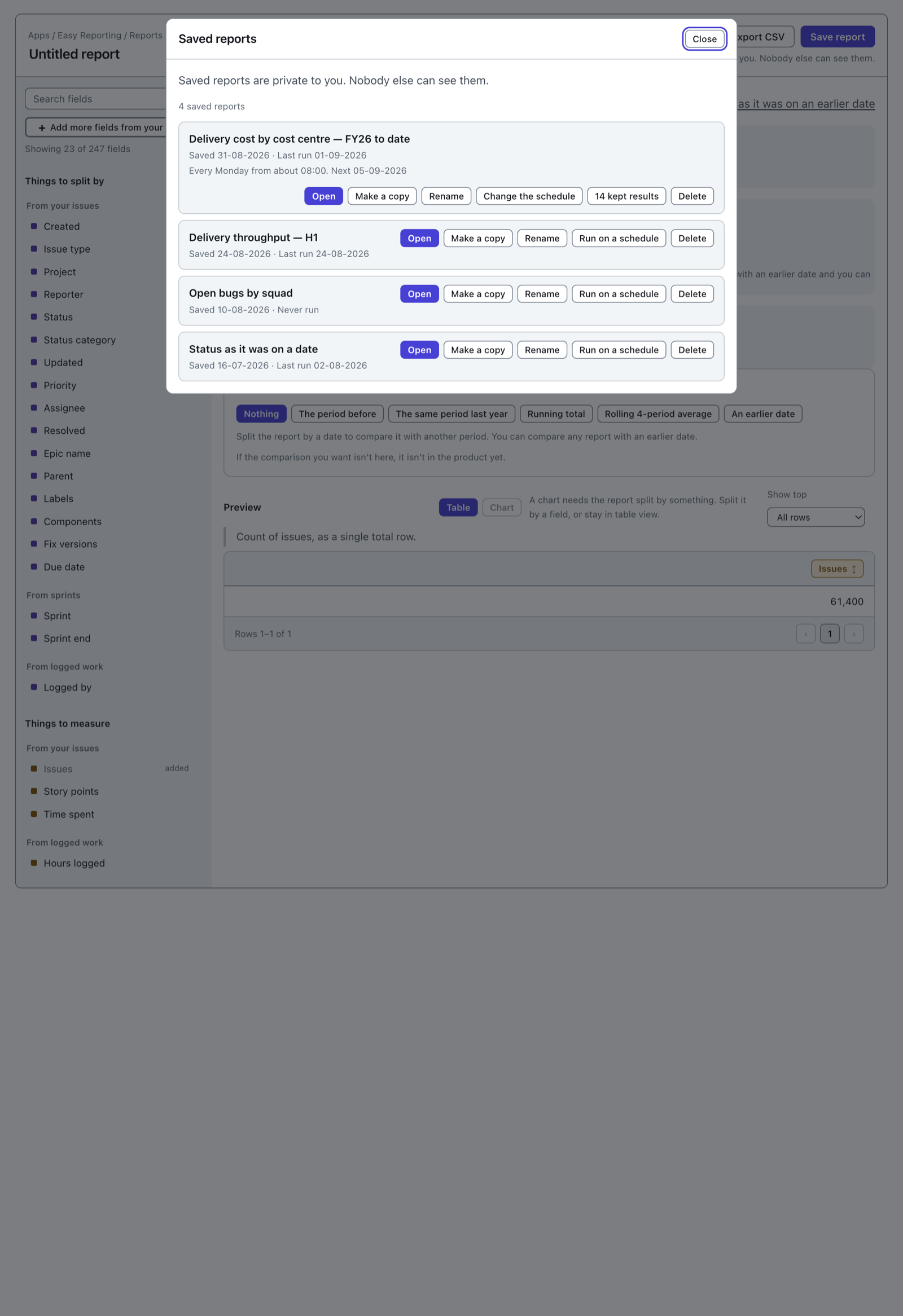Add Status category field to split by
The image size is (903, 1316).
point(80,340)
